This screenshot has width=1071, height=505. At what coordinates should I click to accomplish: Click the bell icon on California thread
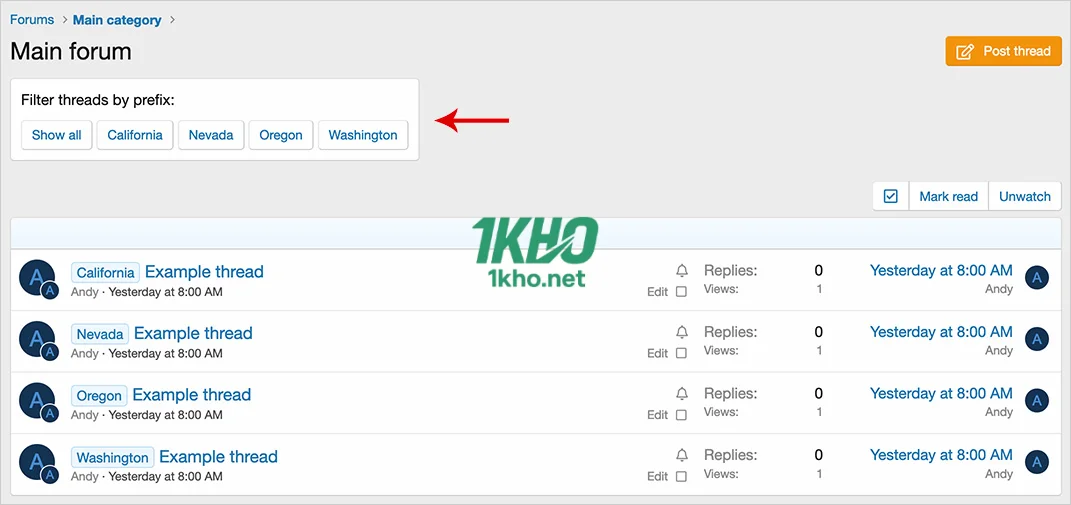682,271
